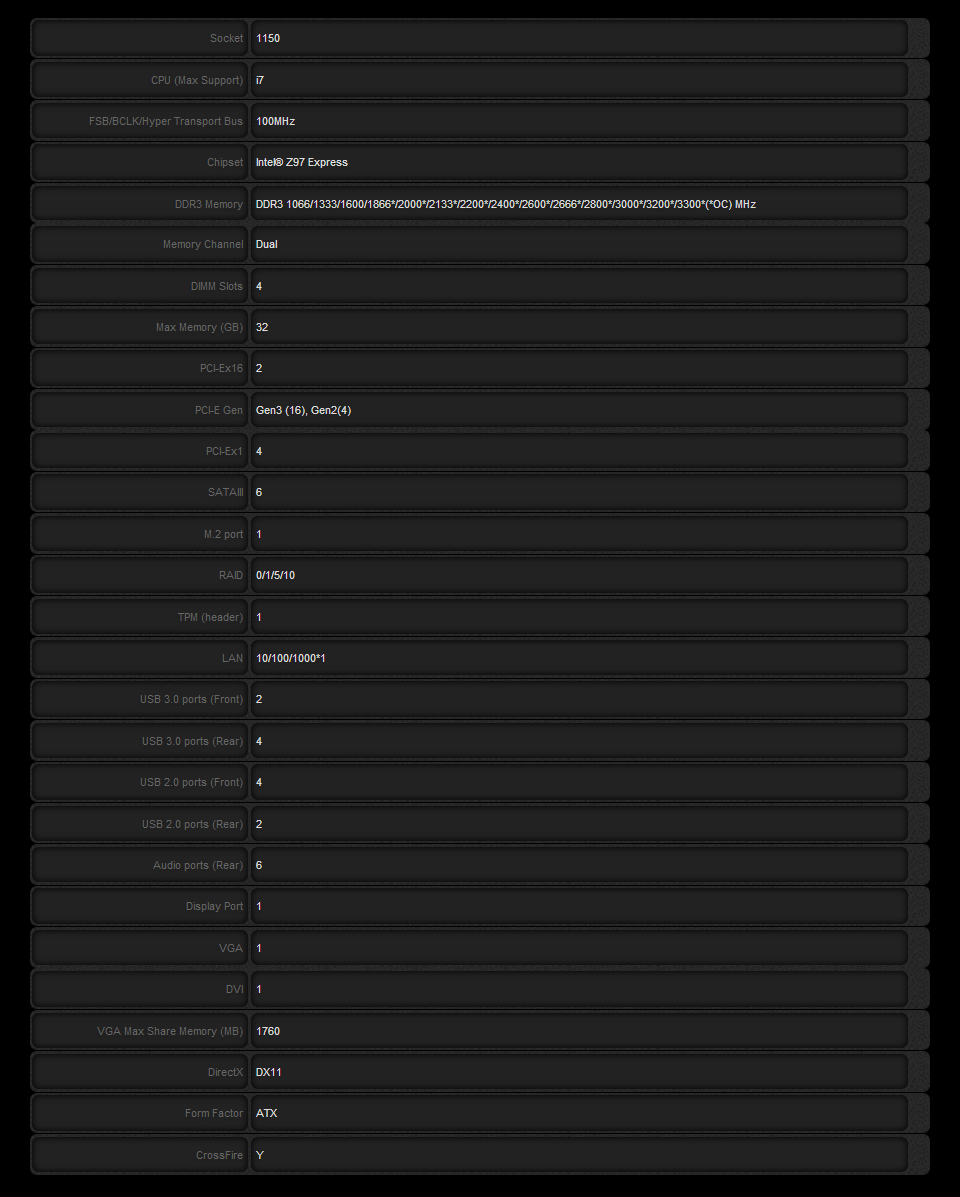Viewport: 960px width, 1197px height.
Task: Select the PCI-E Gen value Gen3 (16), Gen2(4)
Action: 303,410
